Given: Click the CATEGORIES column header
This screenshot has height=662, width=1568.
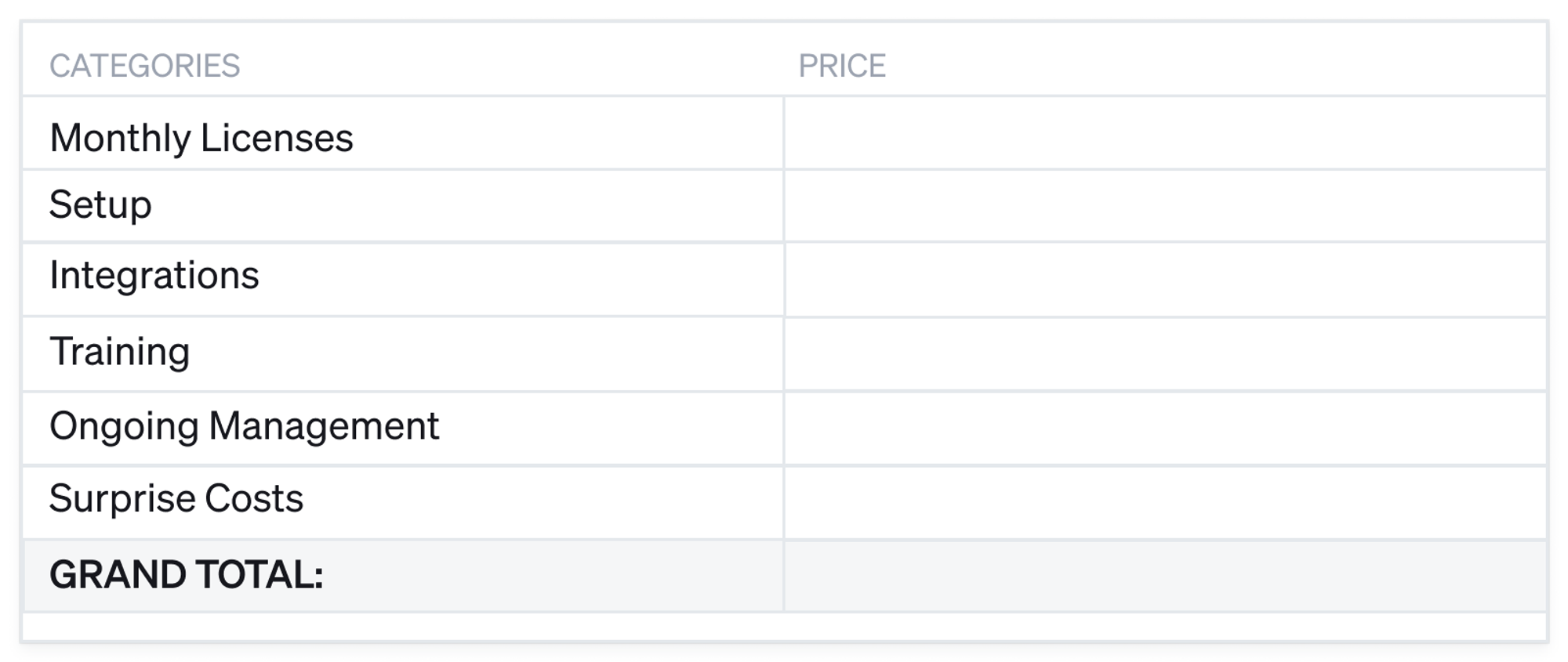Looking at the screenshot, I should coord(144,66).
